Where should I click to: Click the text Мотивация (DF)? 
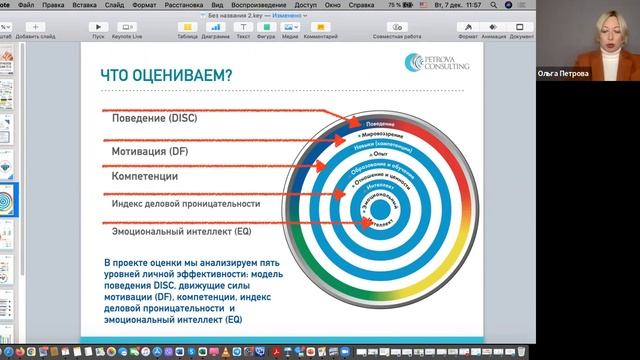[x=150, y=151]
